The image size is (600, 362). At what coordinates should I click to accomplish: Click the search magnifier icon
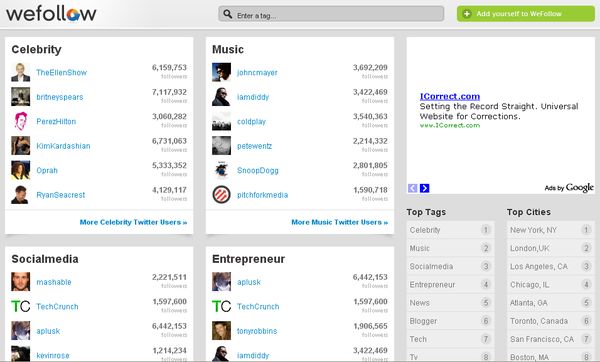pyautogui.click(x=228, y=14)
